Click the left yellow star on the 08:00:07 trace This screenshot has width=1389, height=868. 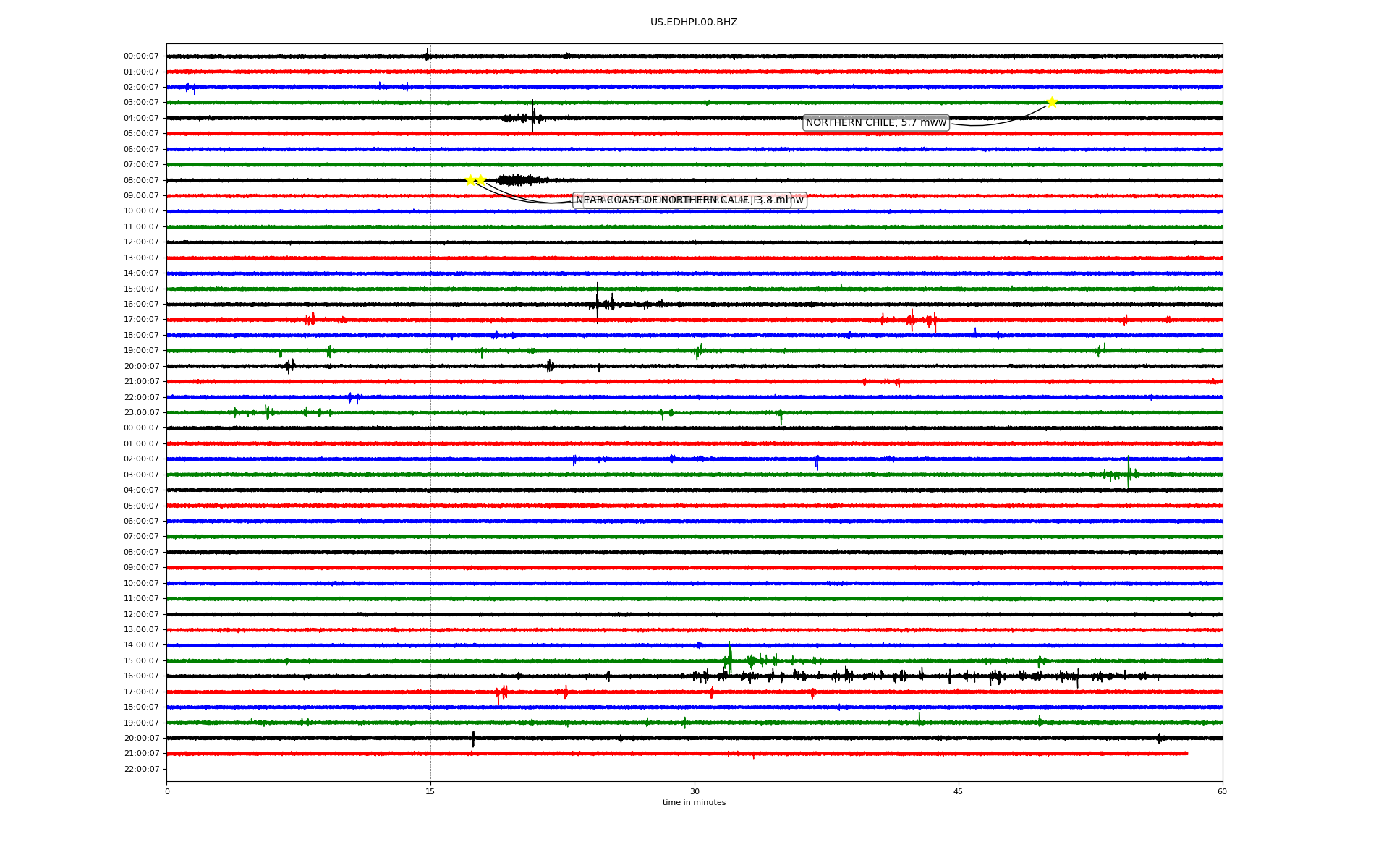(470, 180)
